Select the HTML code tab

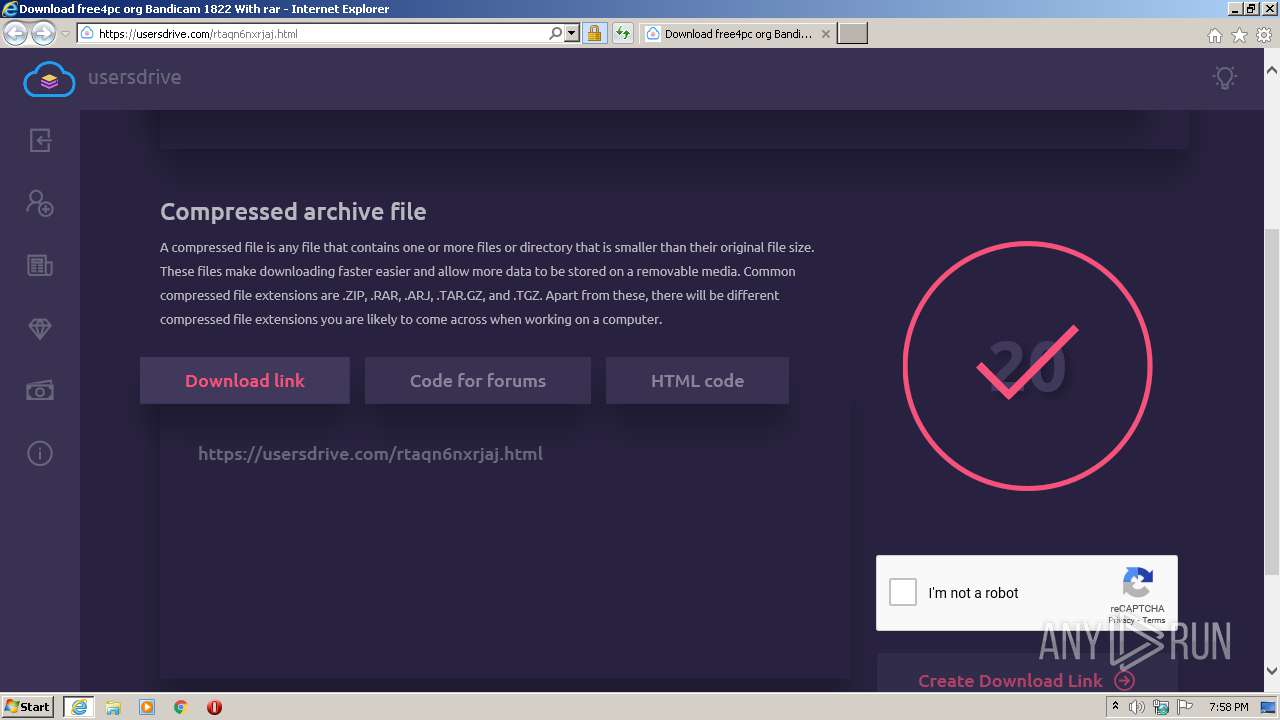[x=697, y=381]
